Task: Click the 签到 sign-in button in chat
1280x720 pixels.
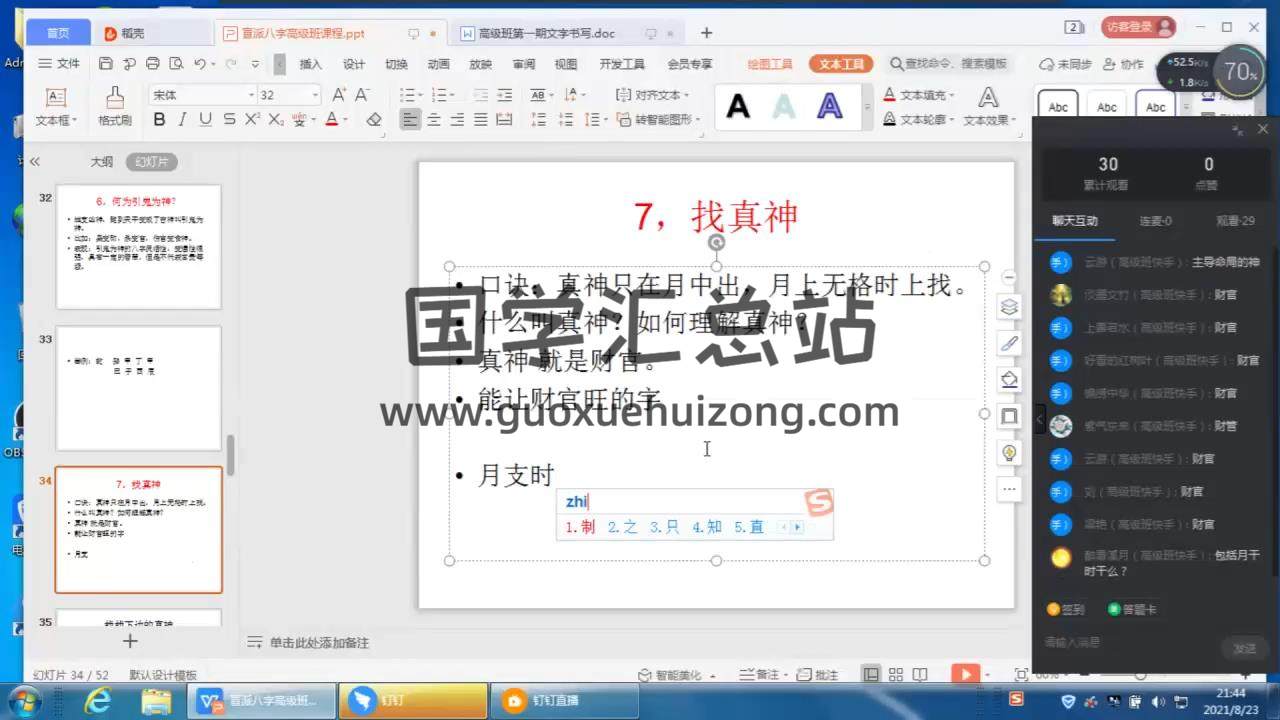Action: 1066,609
